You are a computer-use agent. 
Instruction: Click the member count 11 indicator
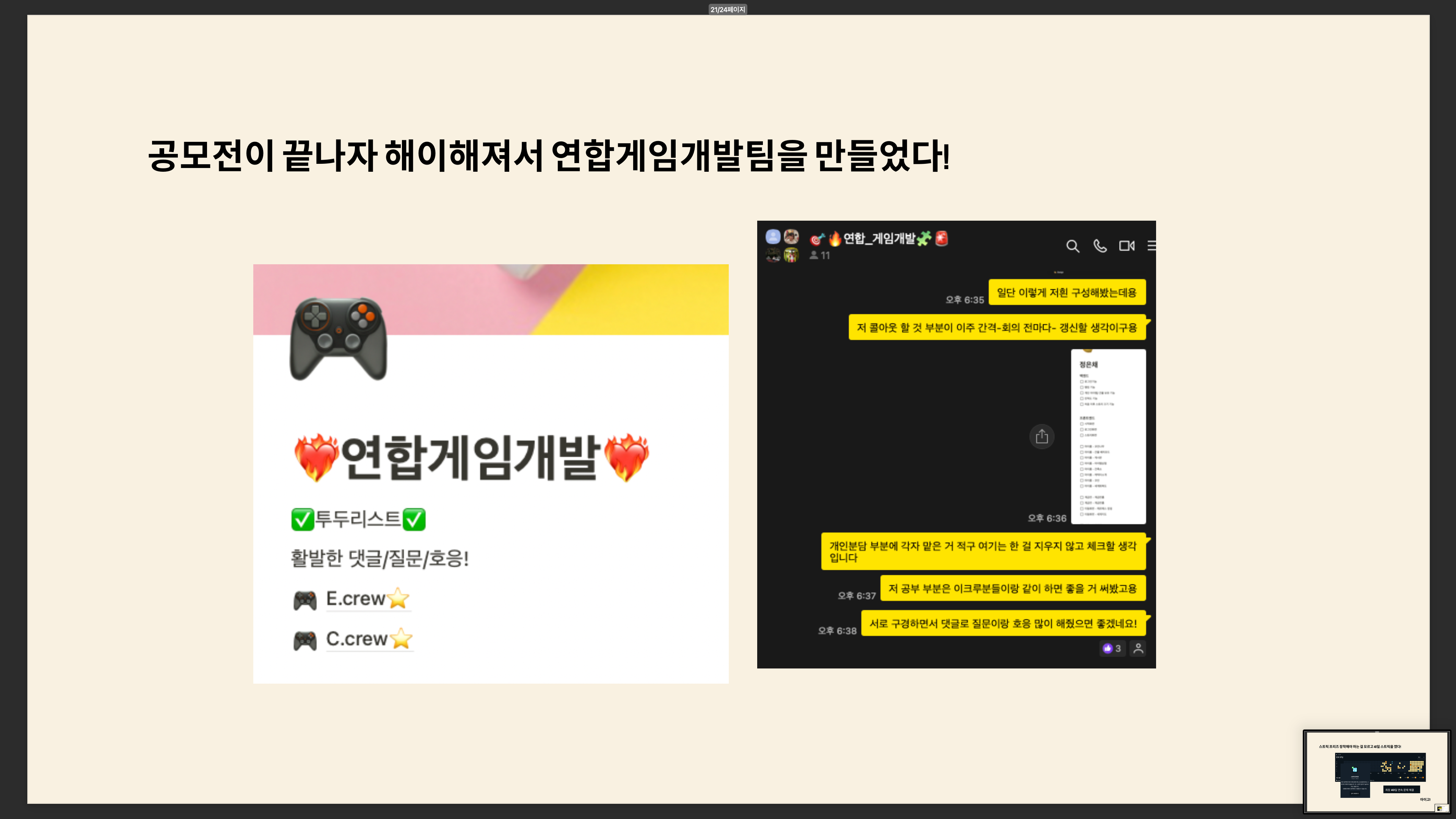click(820, 256)
